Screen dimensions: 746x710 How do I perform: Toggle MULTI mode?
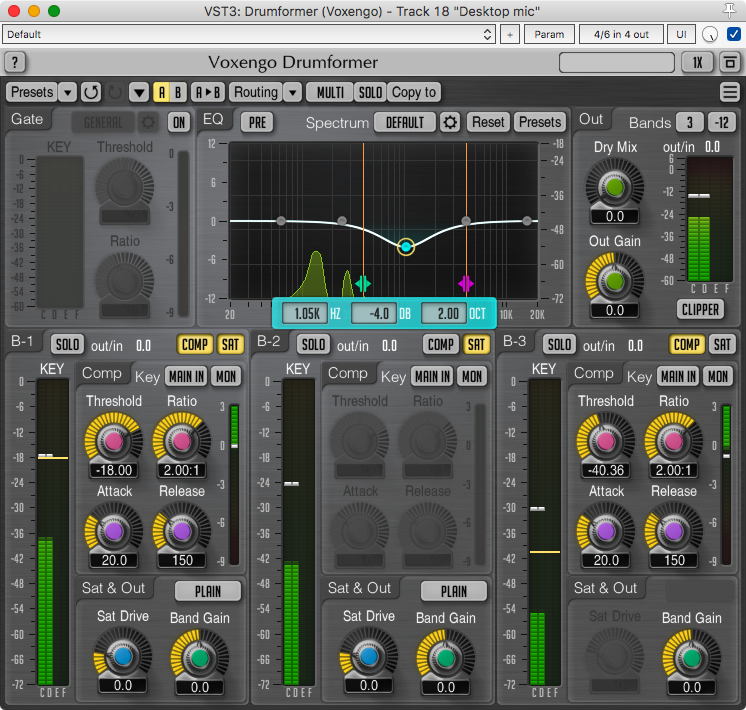[x=330, y=92]
